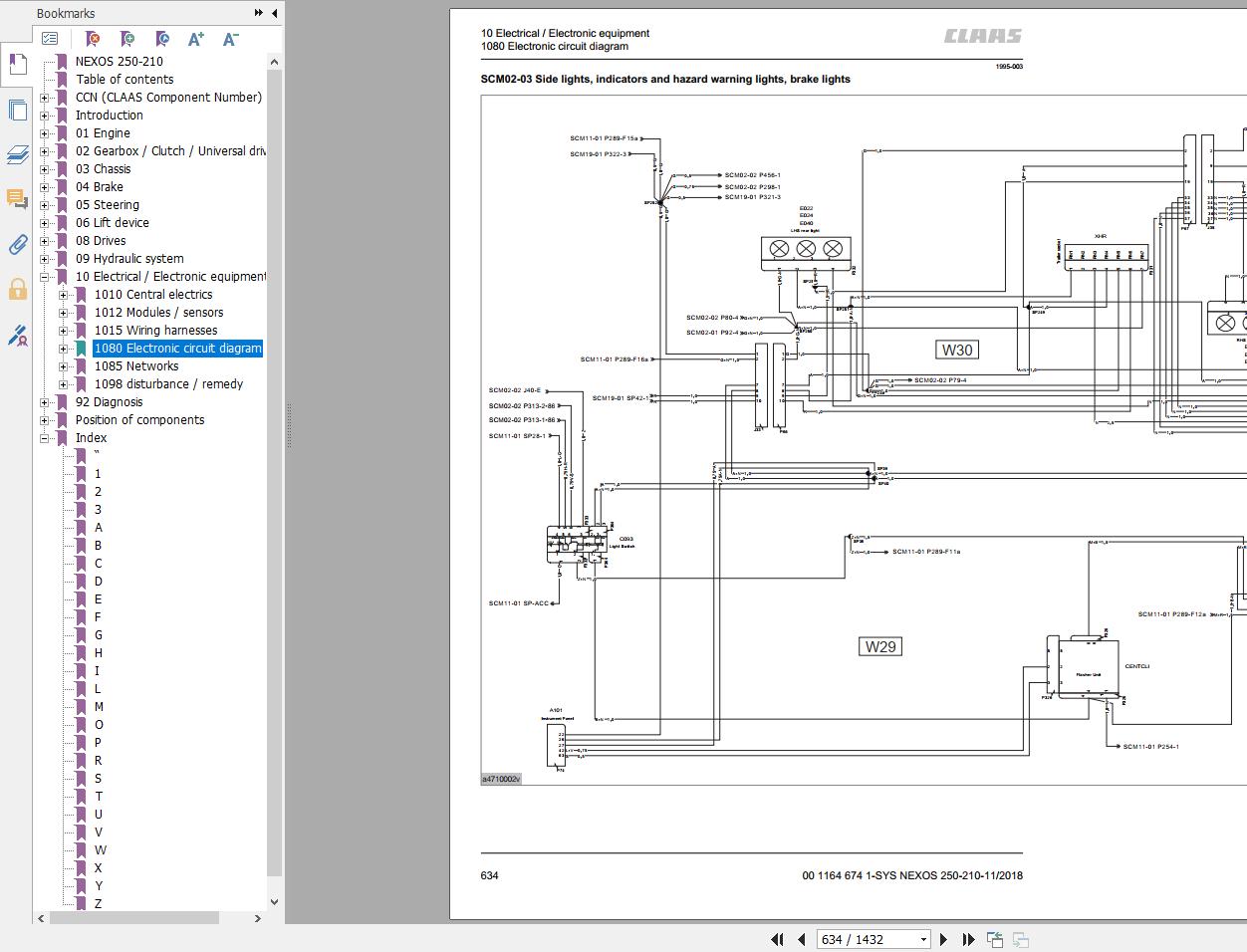
Task: Open the Layers panel in sidebar
Action: (17, 154)
